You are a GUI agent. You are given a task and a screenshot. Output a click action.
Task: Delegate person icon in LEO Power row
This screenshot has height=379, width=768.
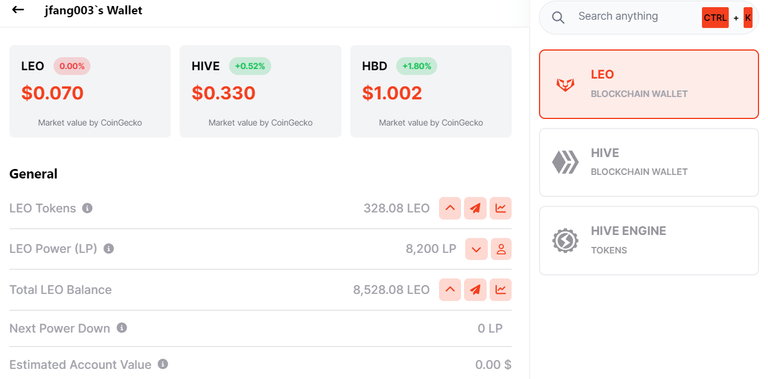(x=501, y=249)
